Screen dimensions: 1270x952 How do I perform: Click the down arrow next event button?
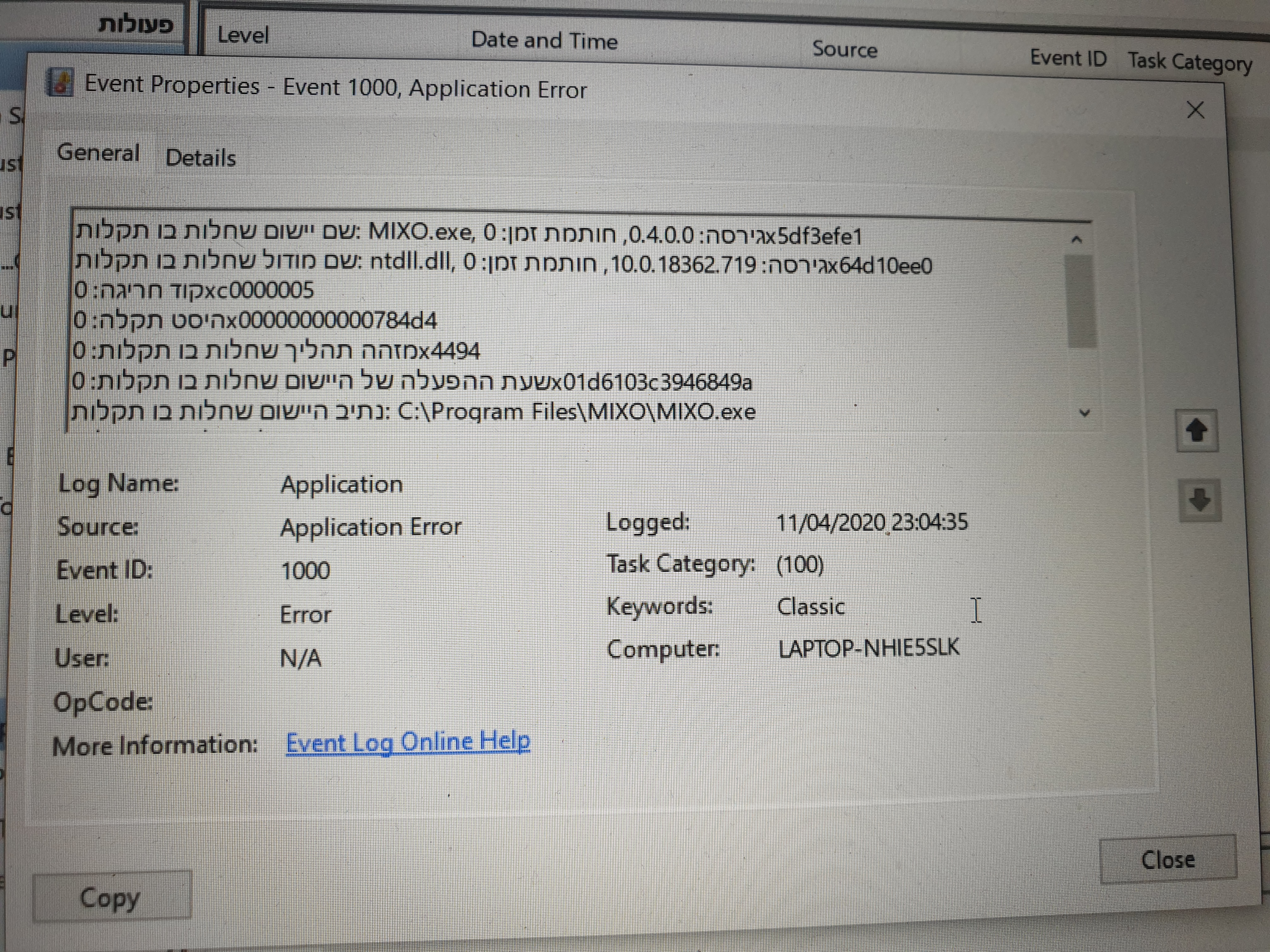1199,500
